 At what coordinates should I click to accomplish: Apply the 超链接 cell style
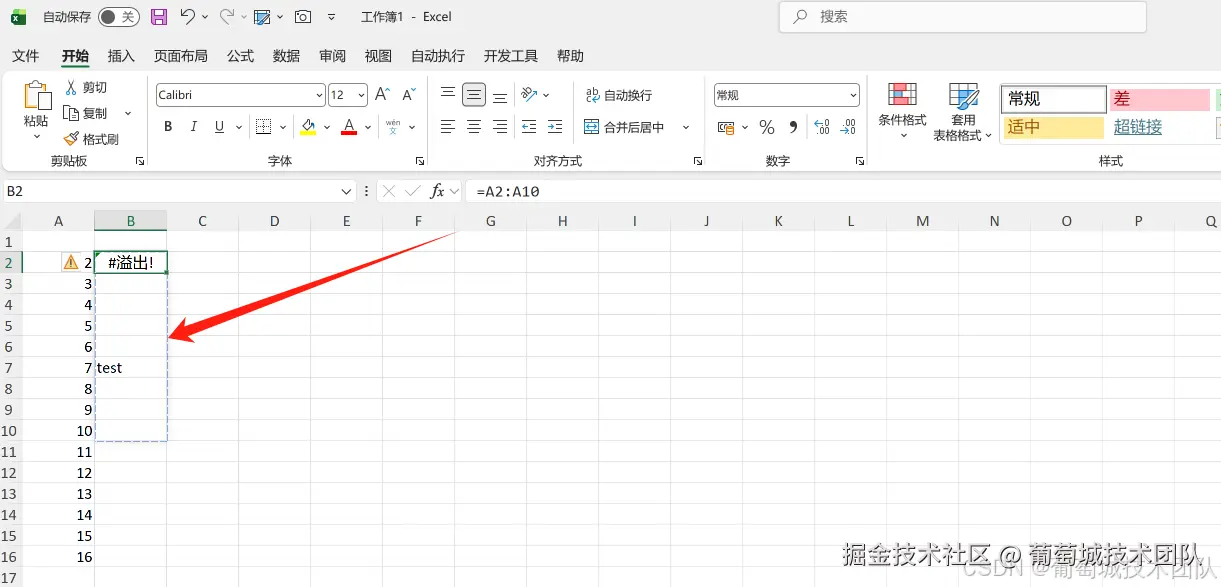tap(1160, 127)
